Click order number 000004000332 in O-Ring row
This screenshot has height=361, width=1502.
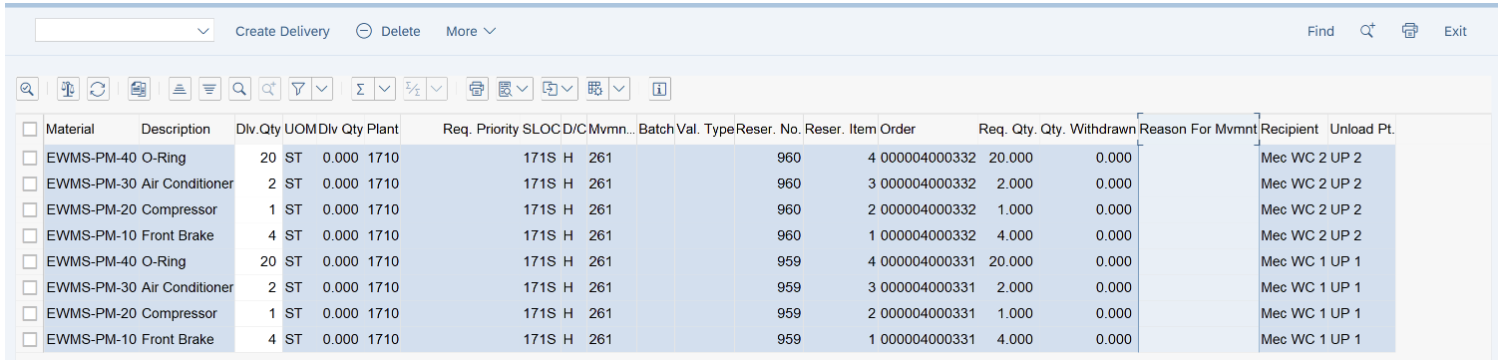pos(927,158)
